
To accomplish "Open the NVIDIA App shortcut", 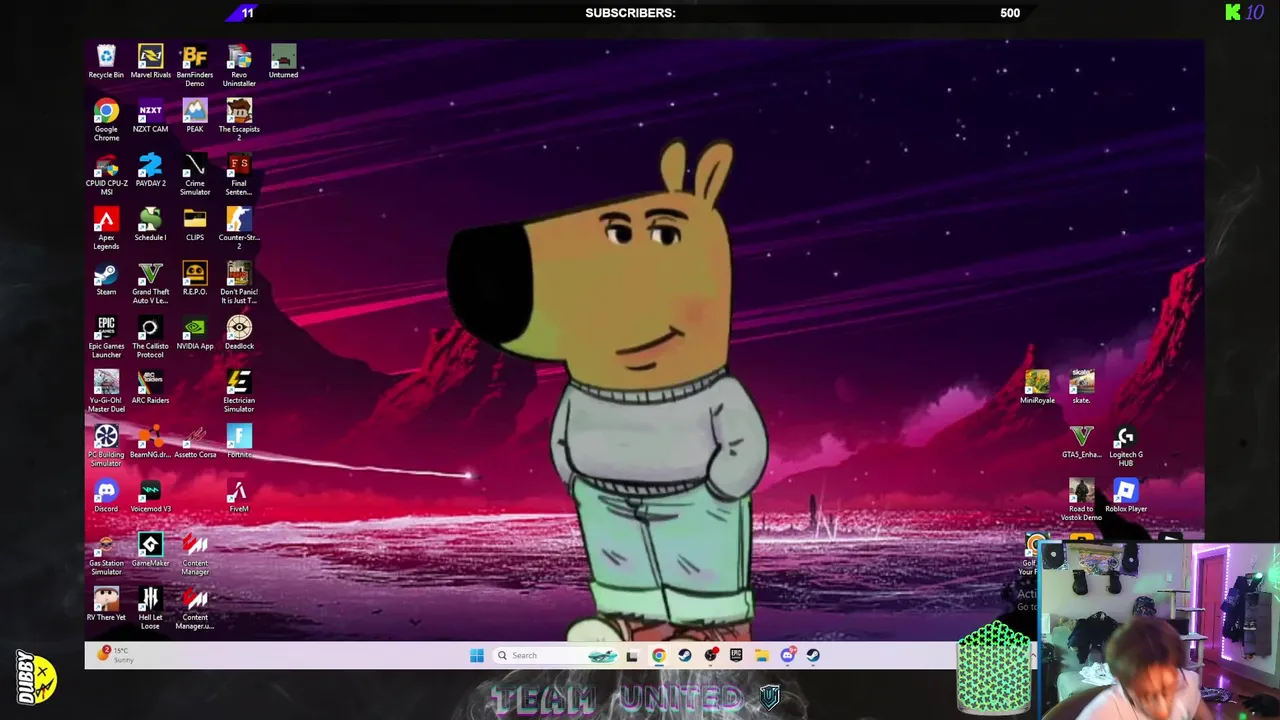I will tap(195, 332).
